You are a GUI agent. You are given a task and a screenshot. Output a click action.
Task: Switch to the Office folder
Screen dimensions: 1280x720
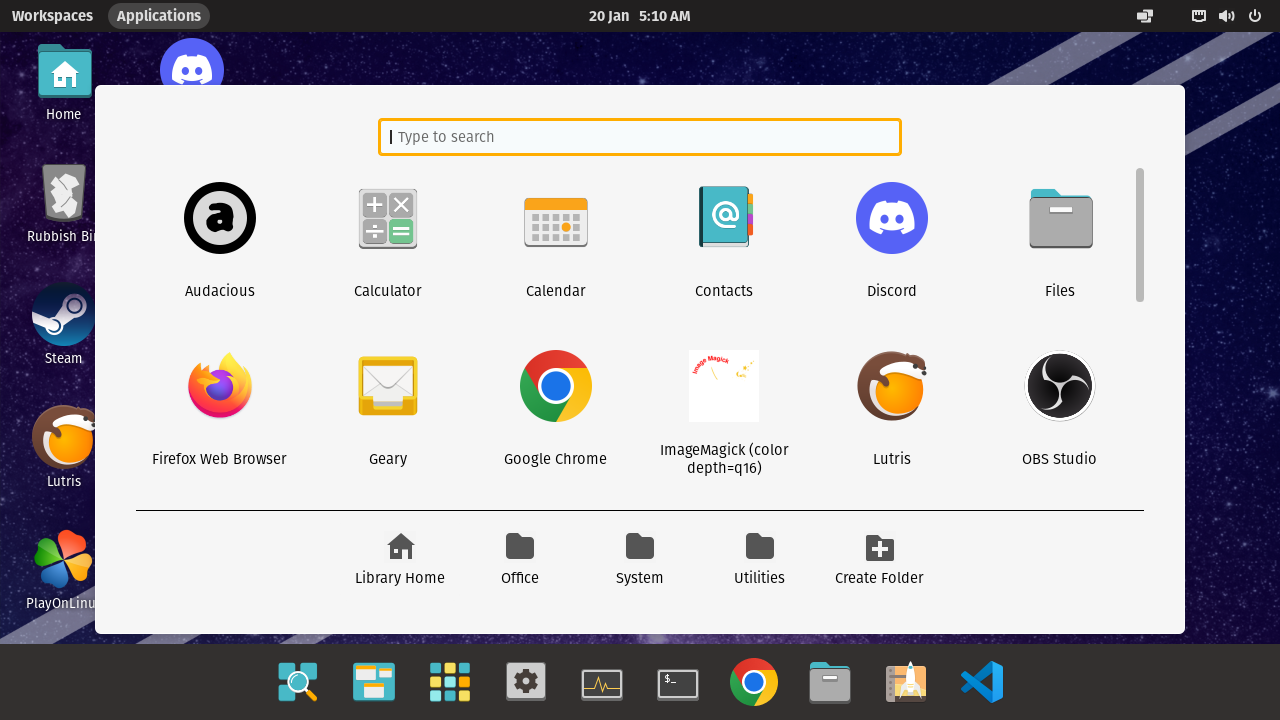[520, 559]
